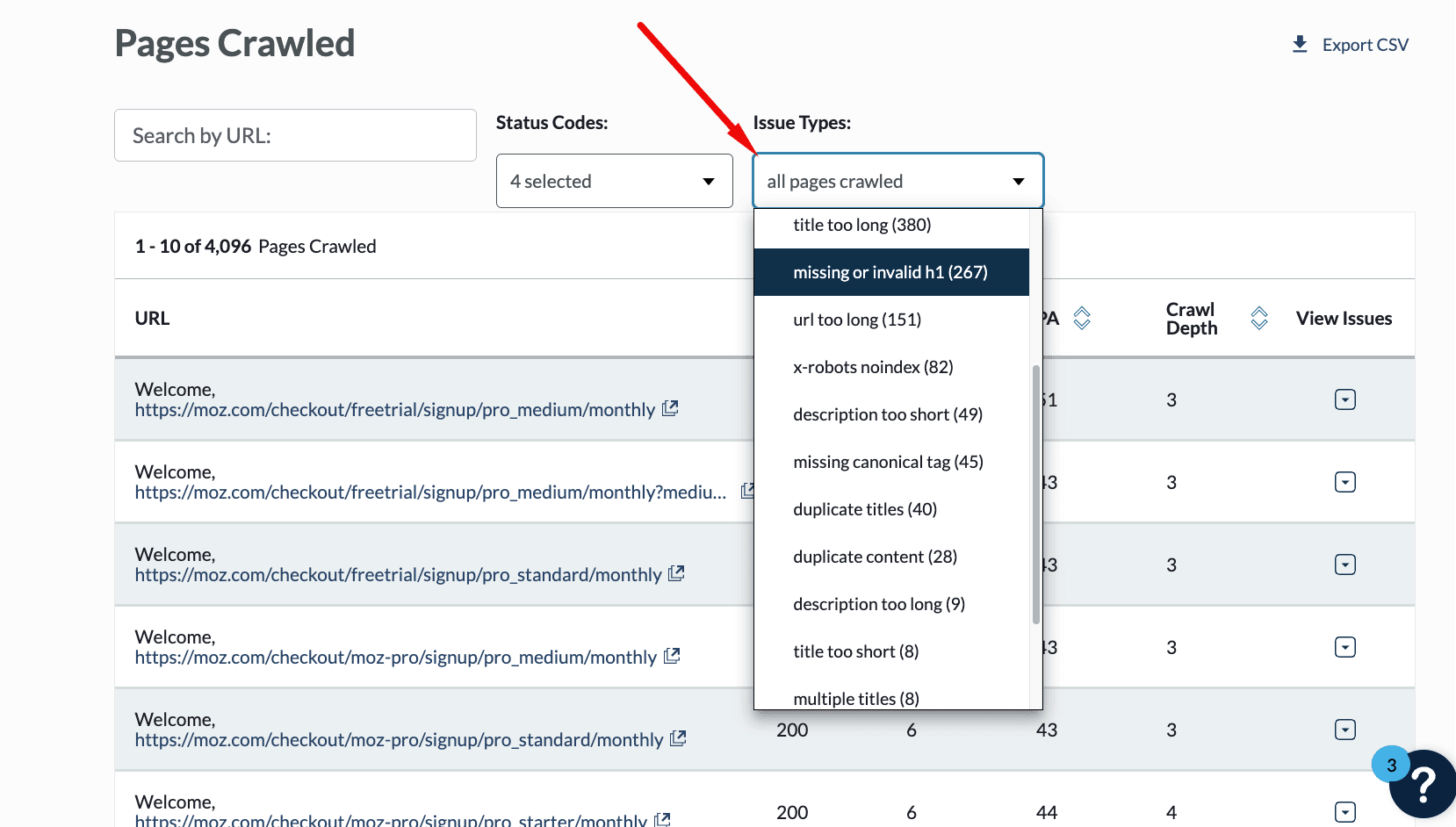Click the notification badge showing 3
The height and width of the screenshot is (827, 1456).
(1391, 764)
